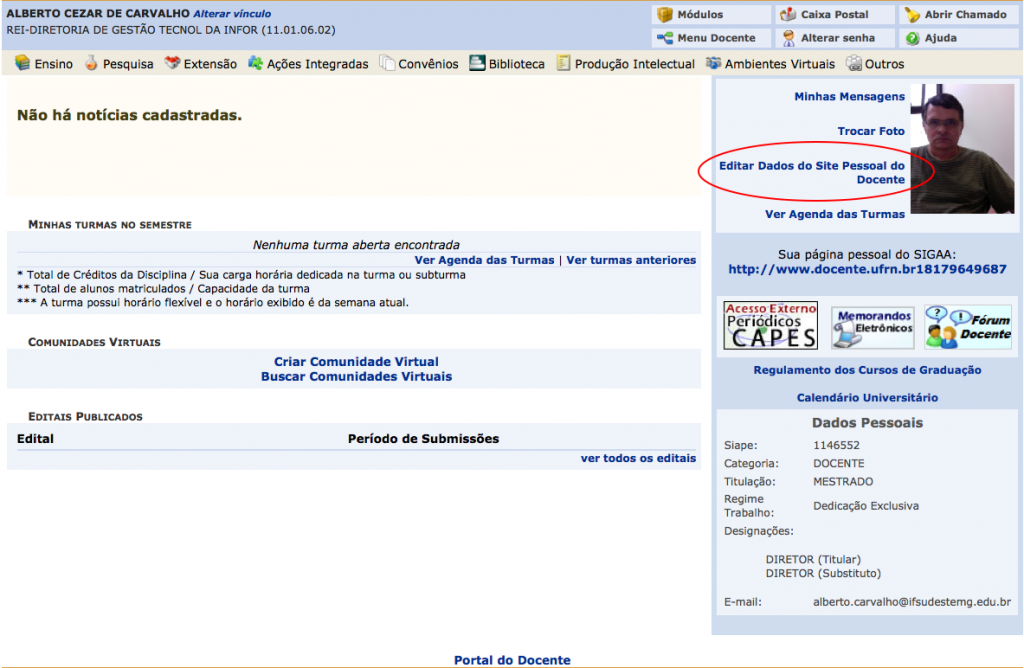Open the Fórum Docente icon

tap(967, 326)
